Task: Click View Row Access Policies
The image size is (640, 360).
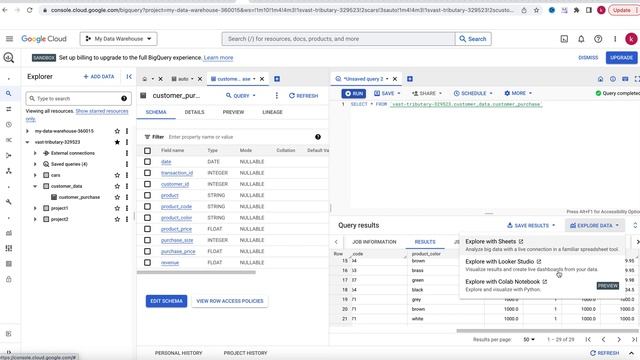Action: click(x=230, y=301)
